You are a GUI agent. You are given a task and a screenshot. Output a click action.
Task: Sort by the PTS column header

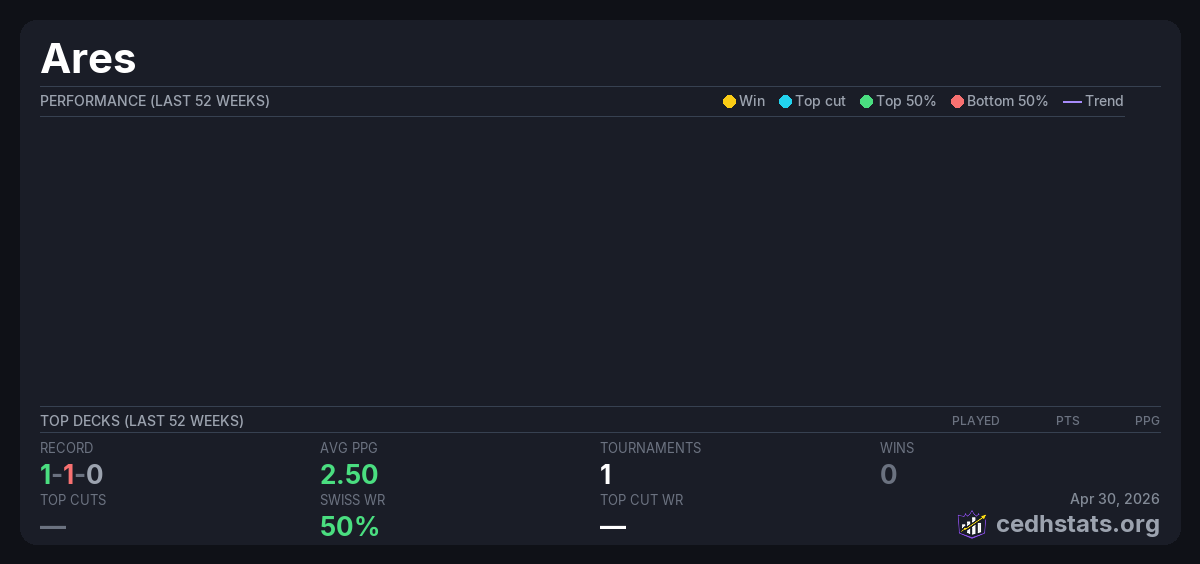tap(1067, 421)
